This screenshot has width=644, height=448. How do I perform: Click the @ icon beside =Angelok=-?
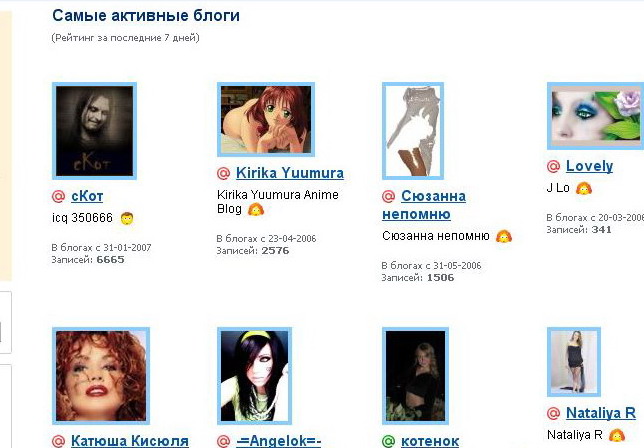(x=223, y=441)
